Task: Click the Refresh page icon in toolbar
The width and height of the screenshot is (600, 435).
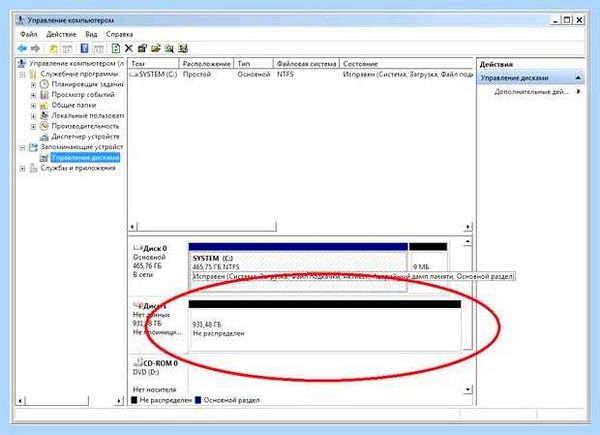Action: (116, 48)
